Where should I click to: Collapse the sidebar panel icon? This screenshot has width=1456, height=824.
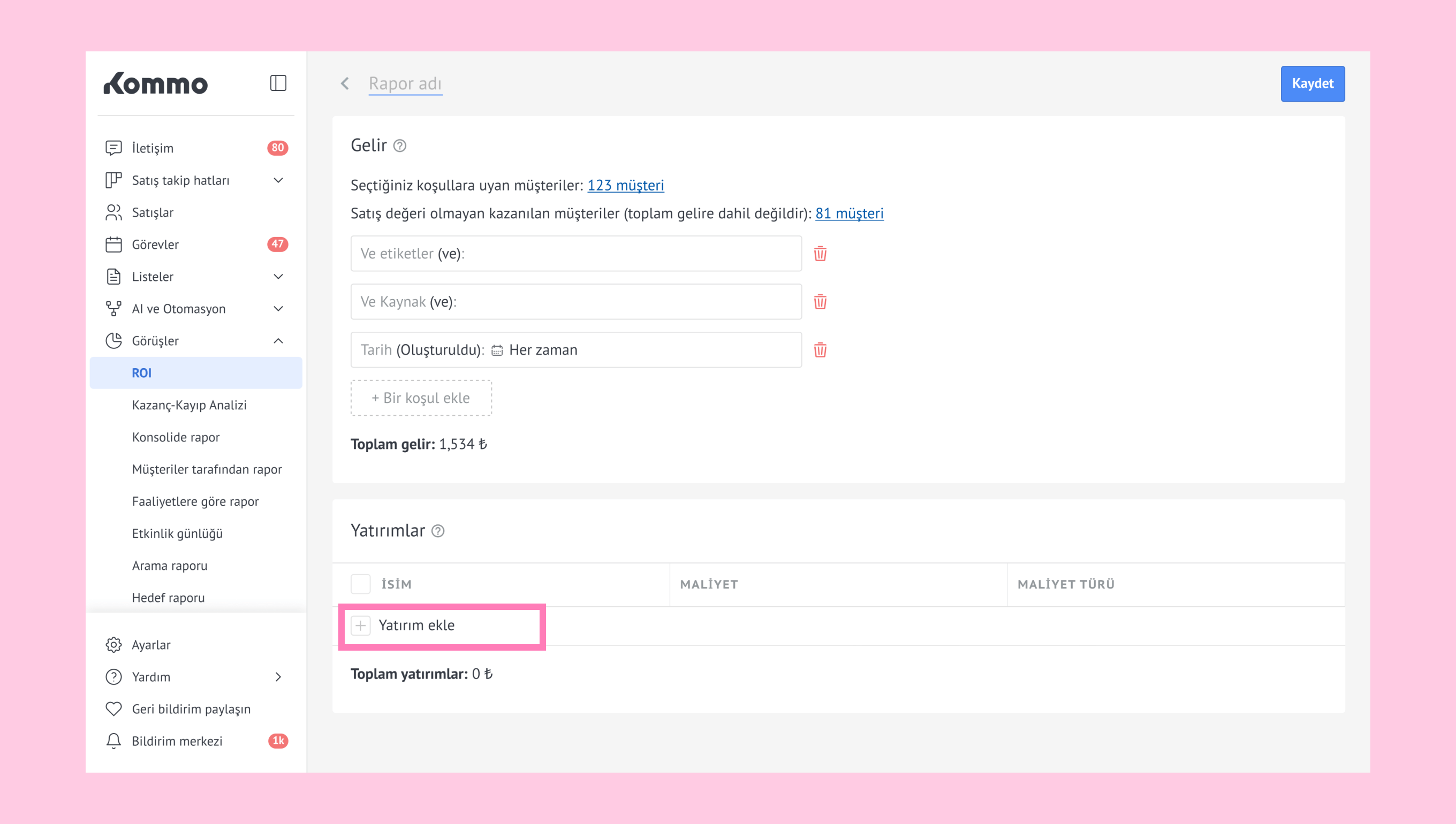[x=278, y=83]
